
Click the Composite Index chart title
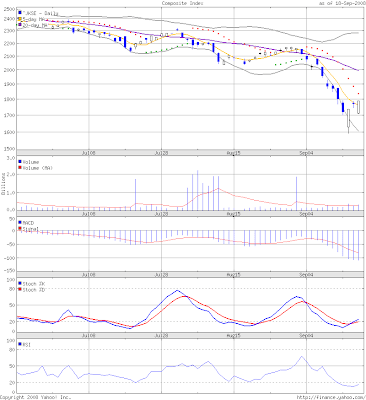click(182, 3)
